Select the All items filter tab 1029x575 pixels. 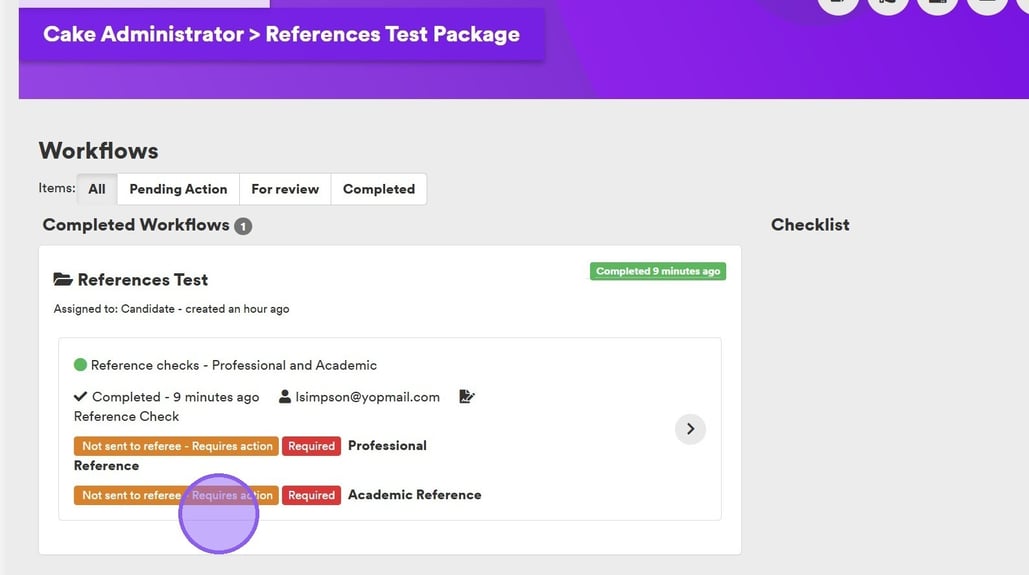pyautogui.click(x=97, y=189)
